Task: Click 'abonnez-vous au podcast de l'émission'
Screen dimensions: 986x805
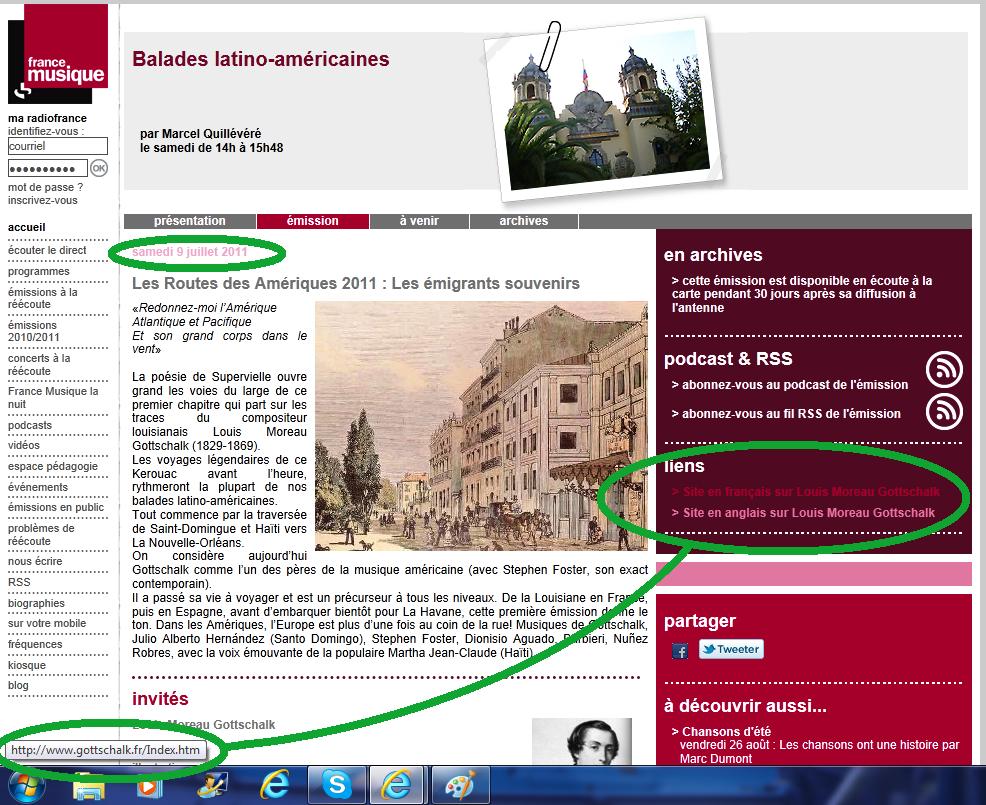Action: click(790, 385)
